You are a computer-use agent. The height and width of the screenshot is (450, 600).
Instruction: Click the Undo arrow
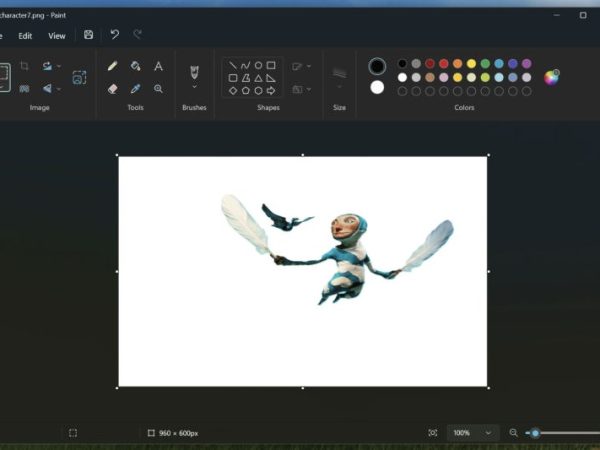(x=114, y=35)
